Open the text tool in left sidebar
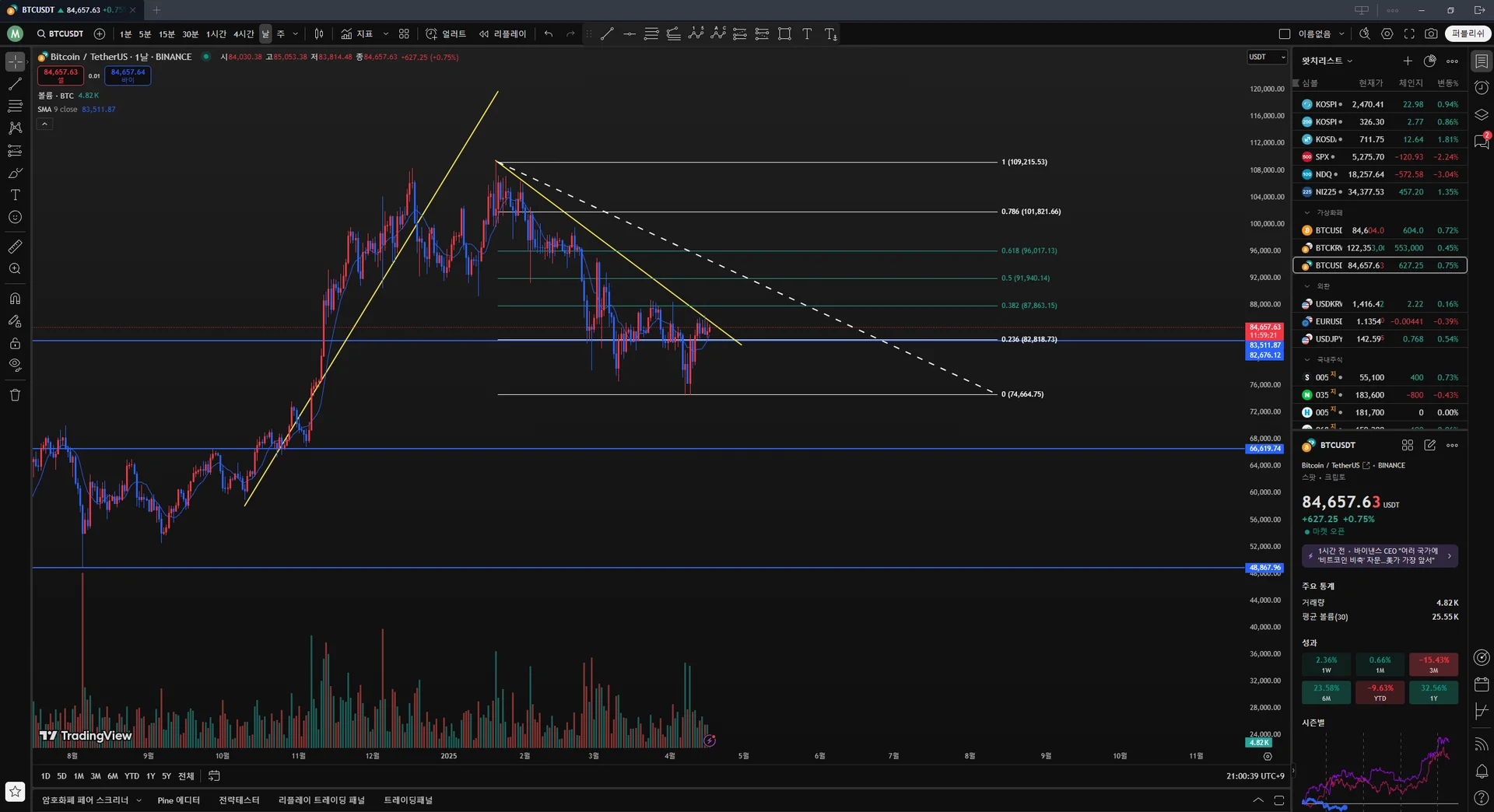This screenshot has height=812, width=1494. (15, 195)
